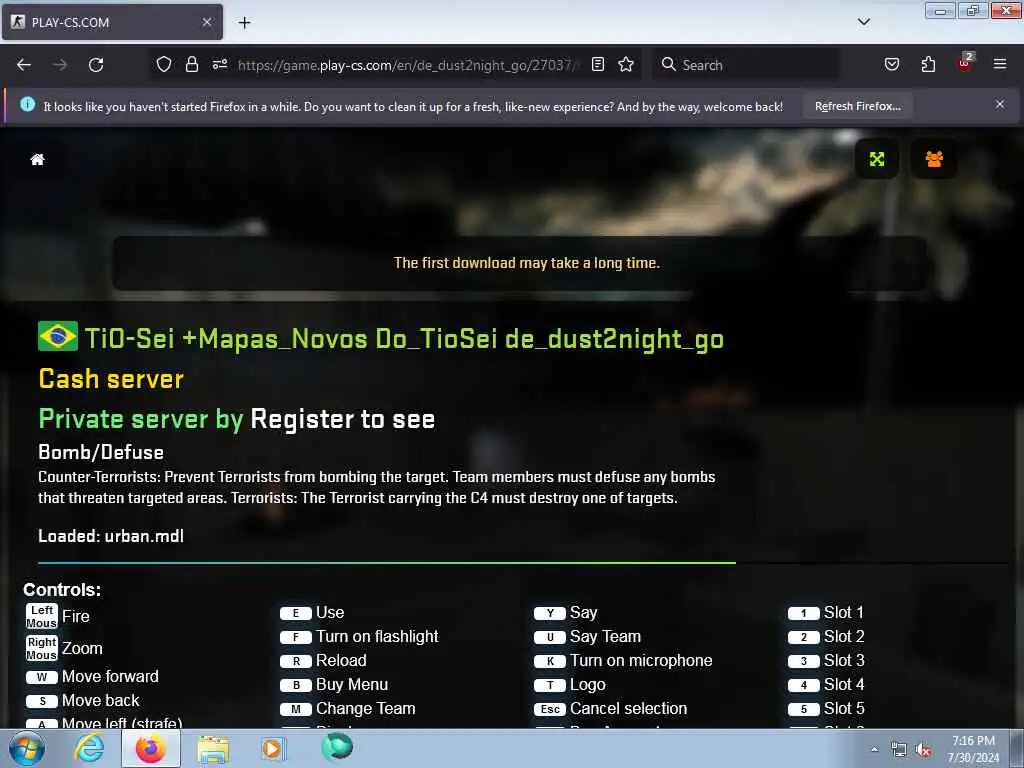Click the info icon in notification bar
This screenshot has height=768, width=1024.
point(27,104)
